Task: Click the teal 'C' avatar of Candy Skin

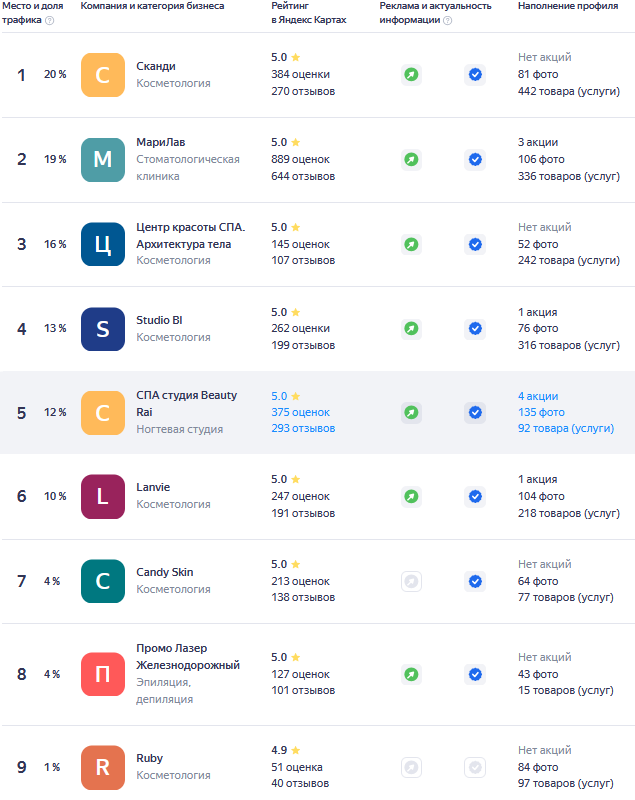Action: [x=103, y=581]
